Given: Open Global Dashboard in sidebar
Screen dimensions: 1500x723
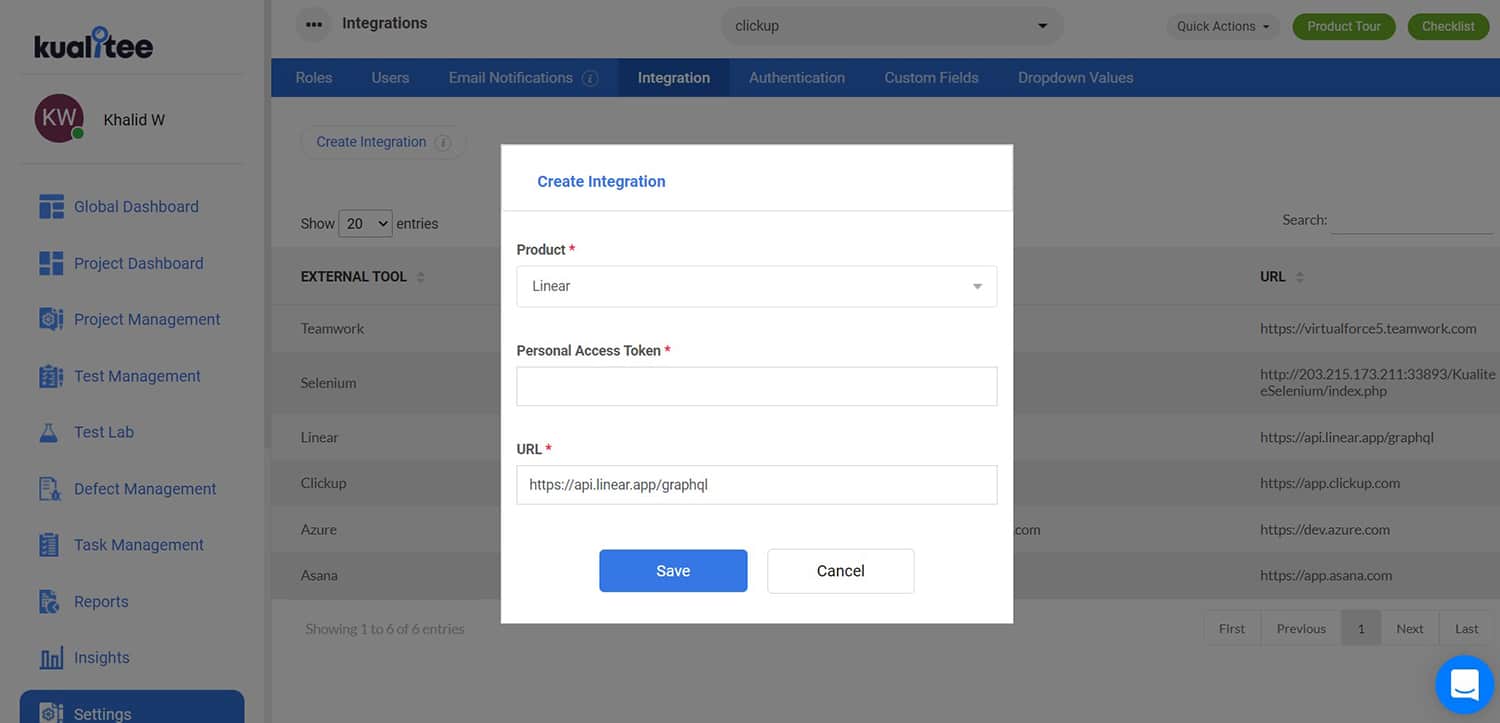Looking at the screenshot, I should (136, 207).
